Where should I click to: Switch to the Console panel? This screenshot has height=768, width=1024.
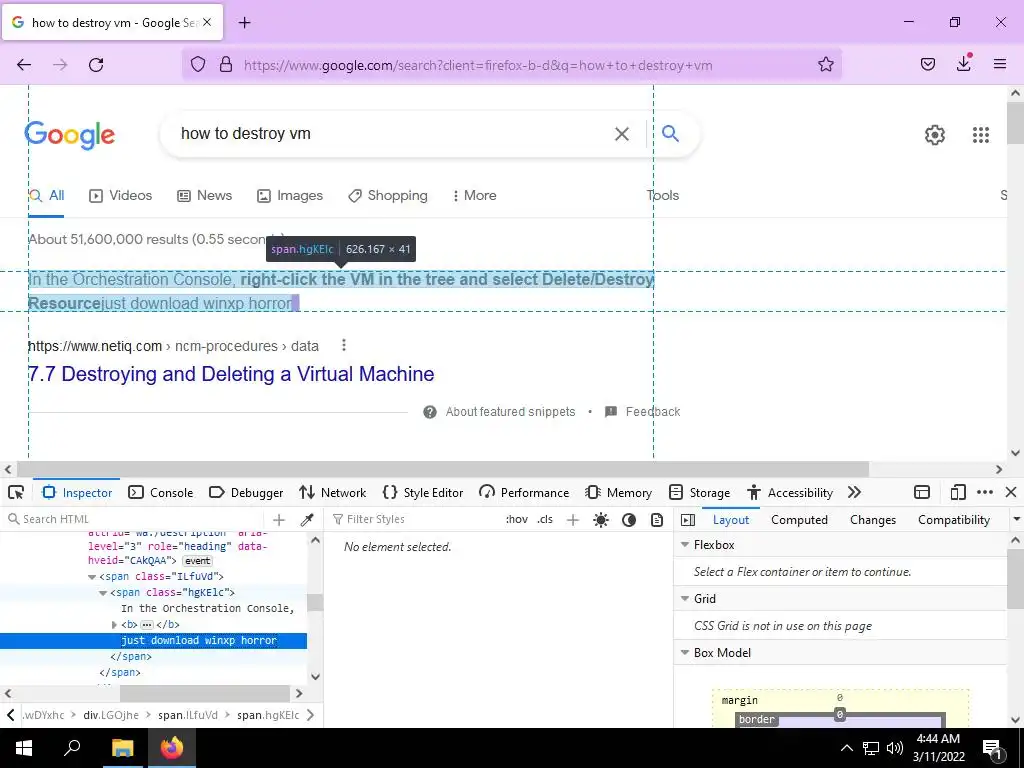[161, 492]
